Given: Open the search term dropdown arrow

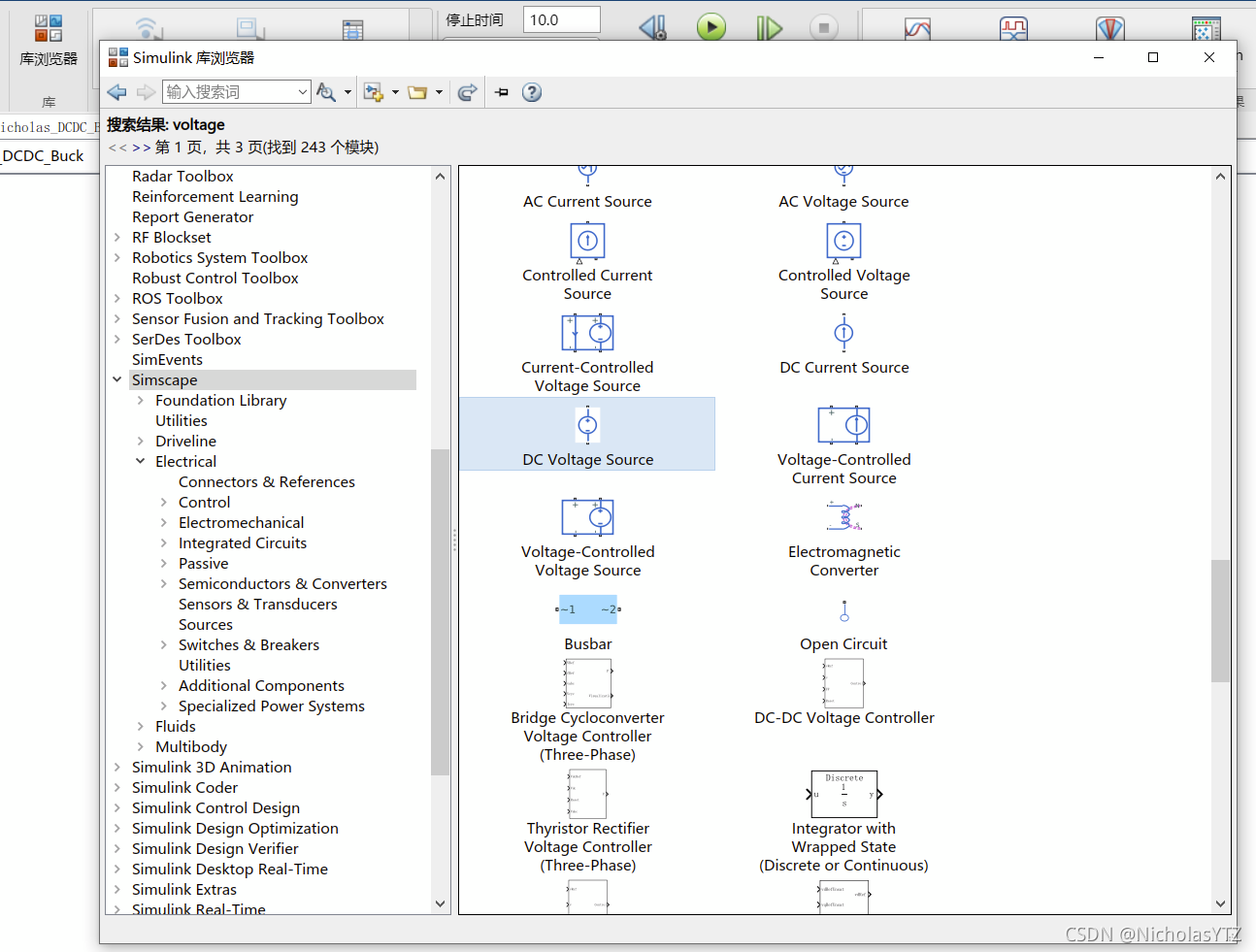Looking at the screenshot, I should coord(303,92).
